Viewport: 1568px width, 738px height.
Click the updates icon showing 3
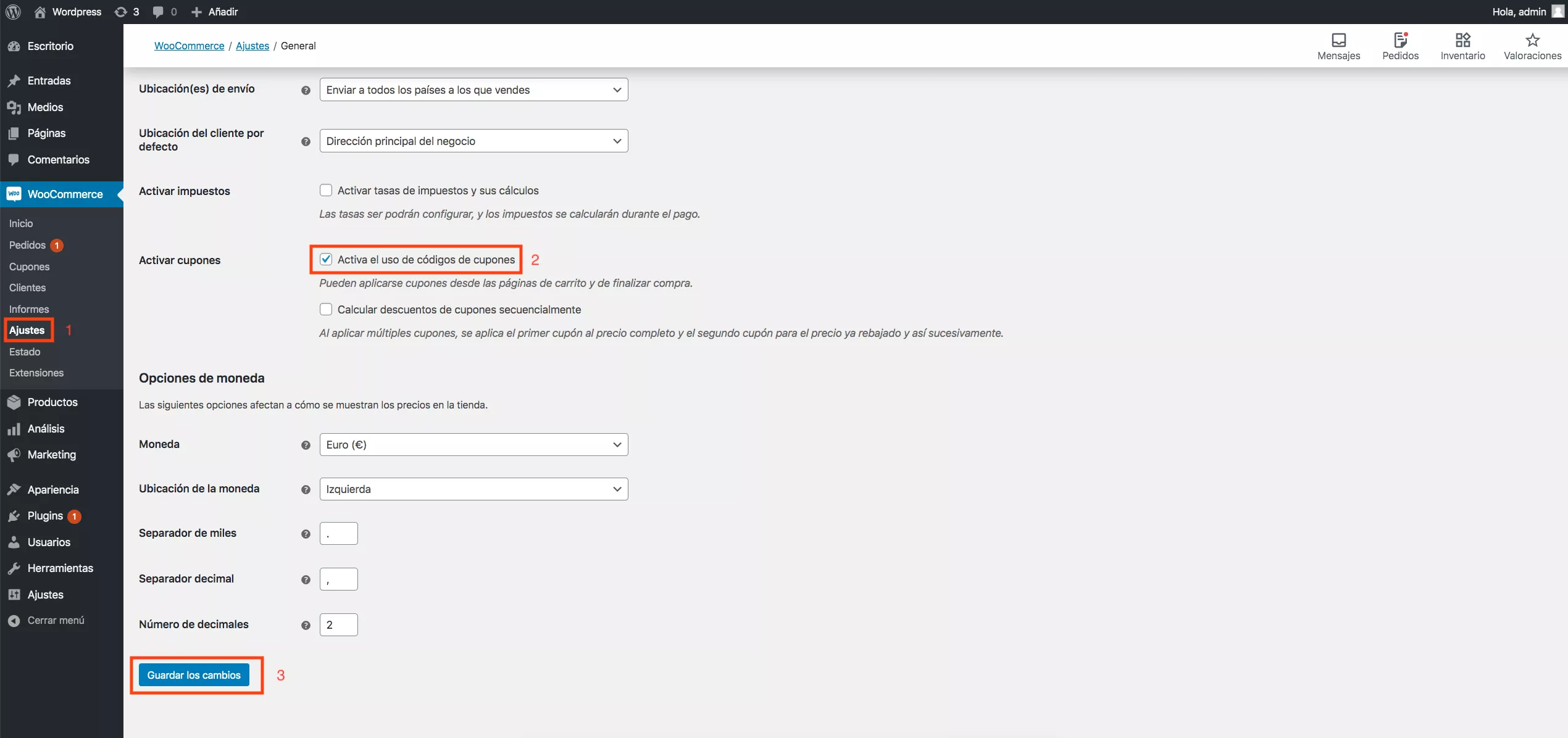coord(121,12)
